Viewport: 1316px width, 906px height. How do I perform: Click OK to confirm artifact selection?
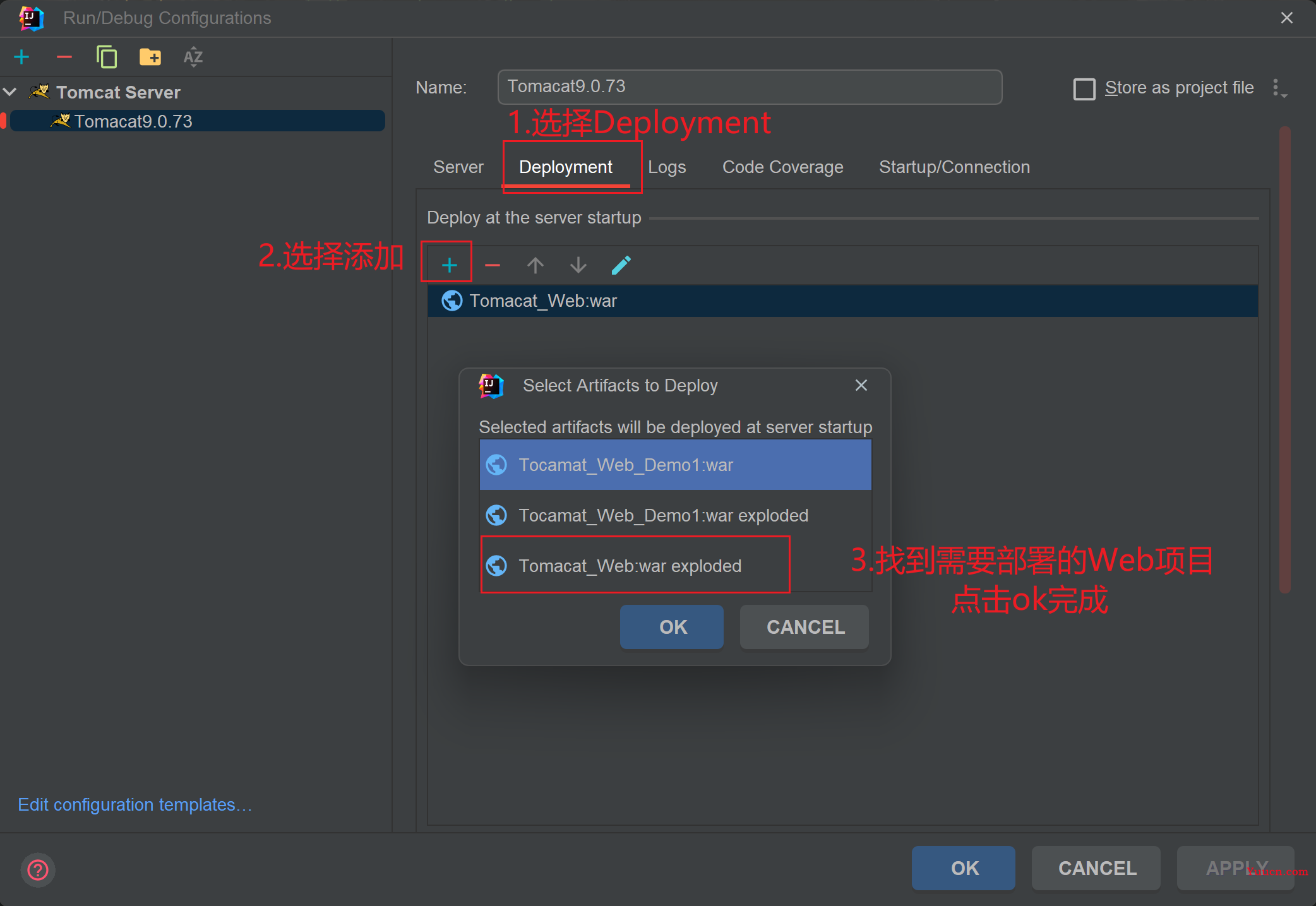pyautogui.click(x=674, y=627)
